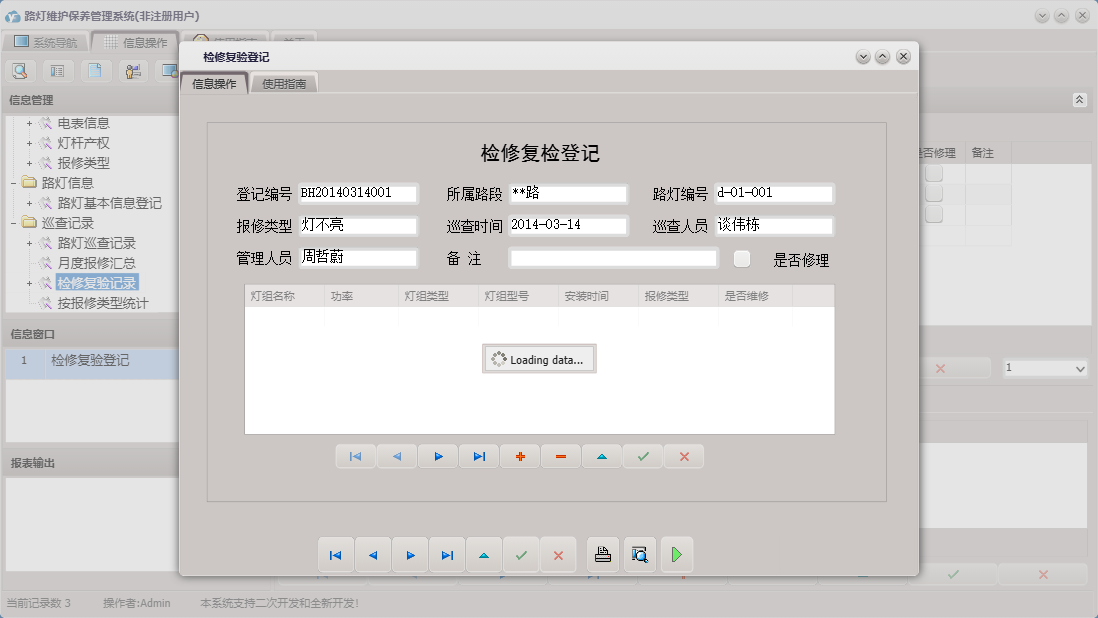The image size is (1098, 618).
Task: Open print preview with the magnifier icon
Action: click(x=640, y=555)
